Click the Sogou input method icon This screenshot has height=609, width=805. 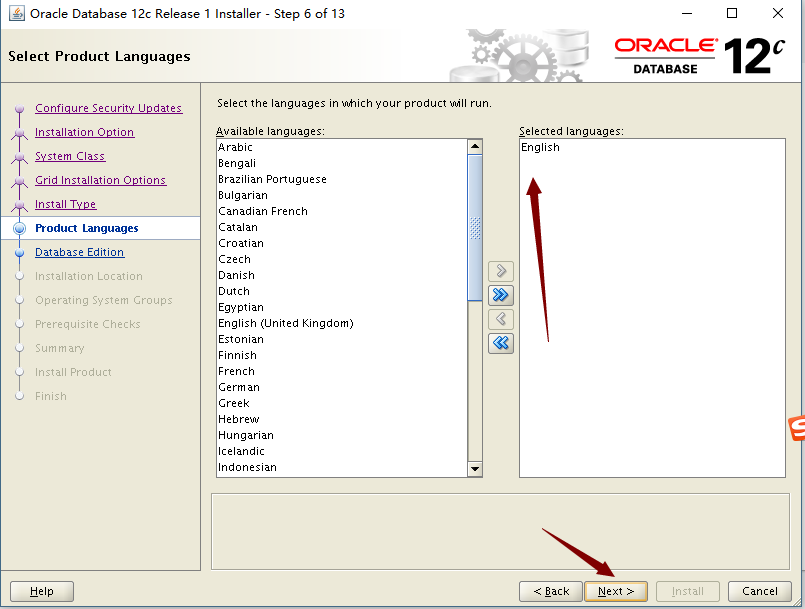[x=797, y=428]
